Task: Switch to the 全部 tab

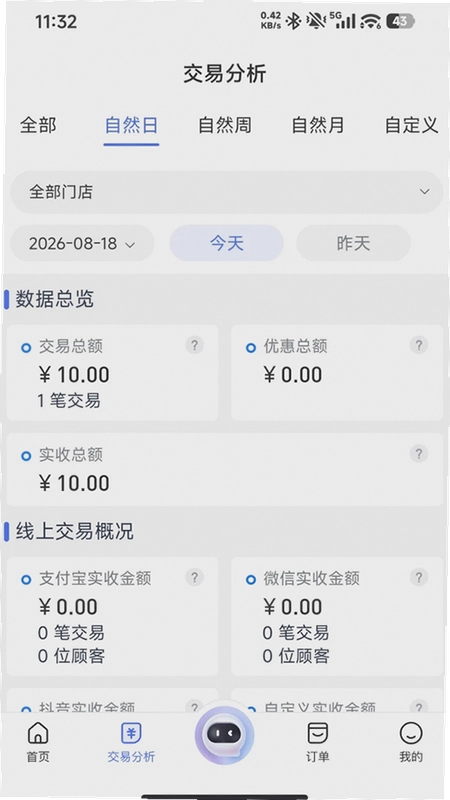Action: coord(38,125)
